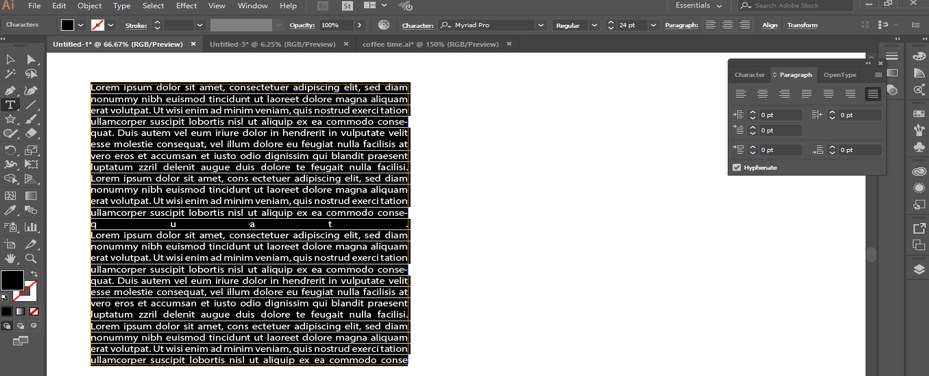This screenshot has width=929, height=376.
Task: Open the stroke color dropdown arrow
Action: [111, 25]
